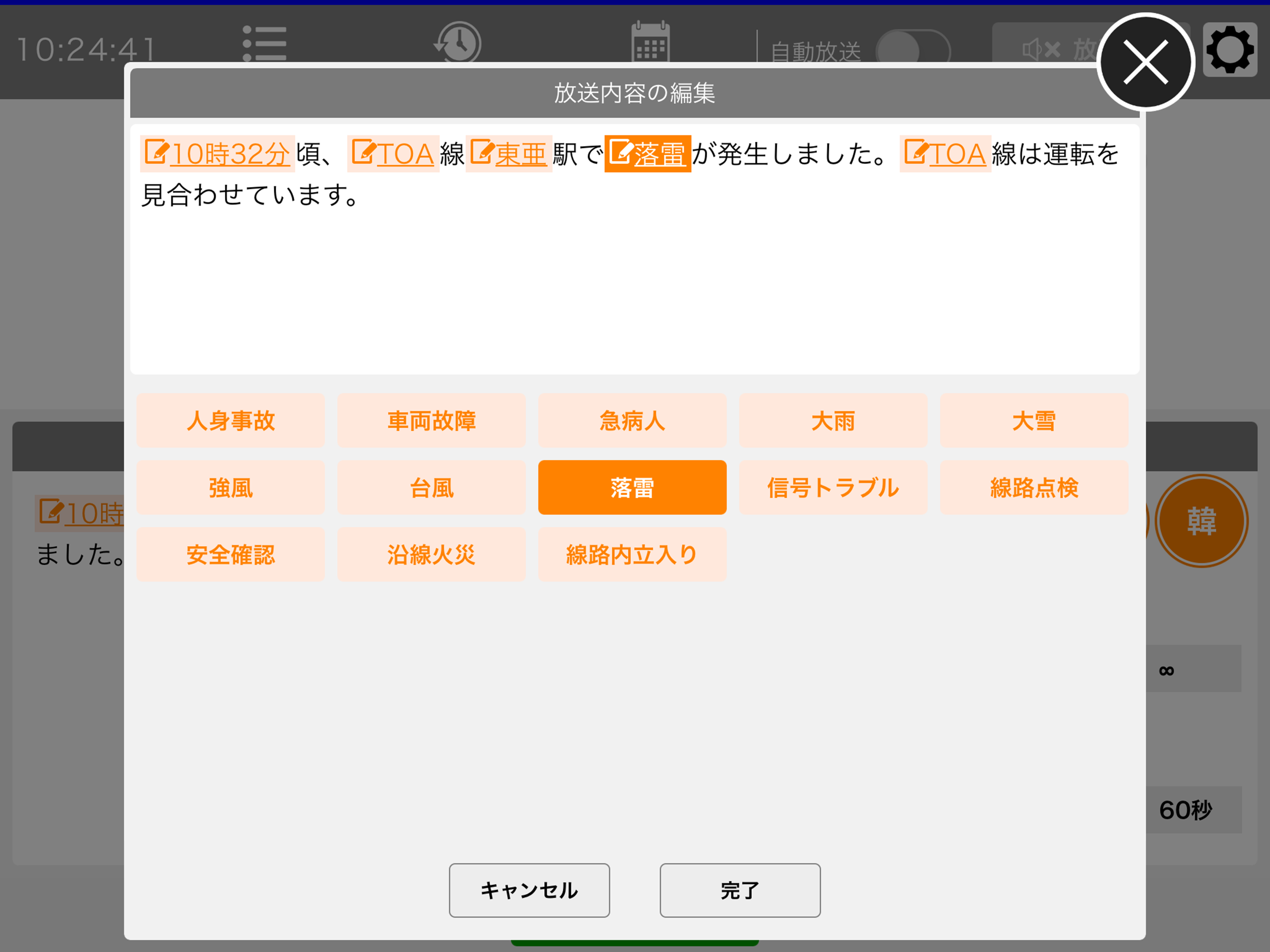Open the list menu icon
This screenshot has height=952, width=1270.
[x=264, y=43]
